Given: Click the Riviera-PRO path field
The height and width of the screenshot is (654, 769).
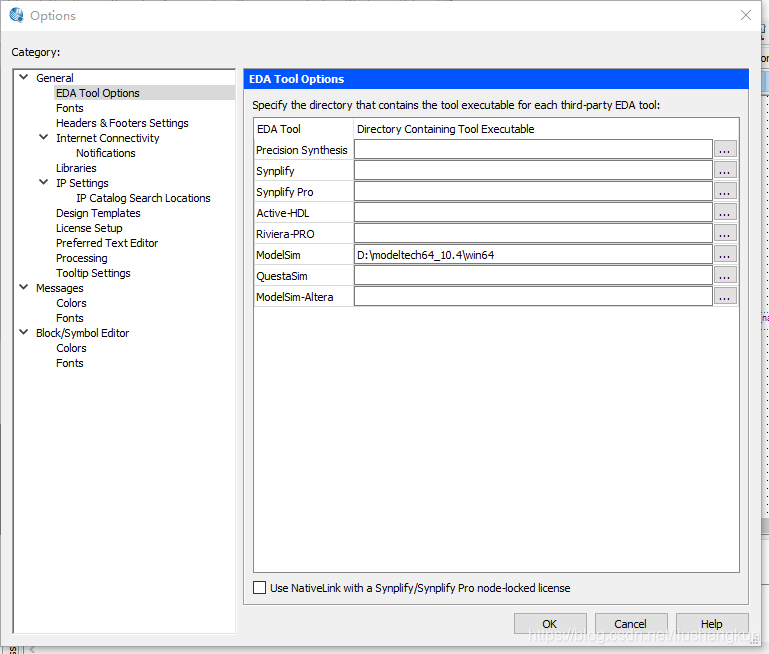Looking at the screenshot, I should click(x=533, y=234).
